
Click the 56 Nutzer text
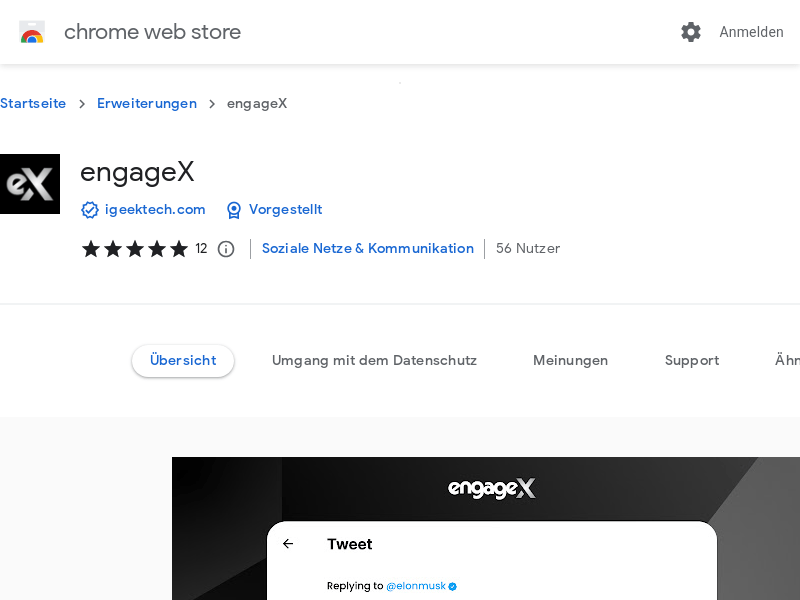[528, 248]
